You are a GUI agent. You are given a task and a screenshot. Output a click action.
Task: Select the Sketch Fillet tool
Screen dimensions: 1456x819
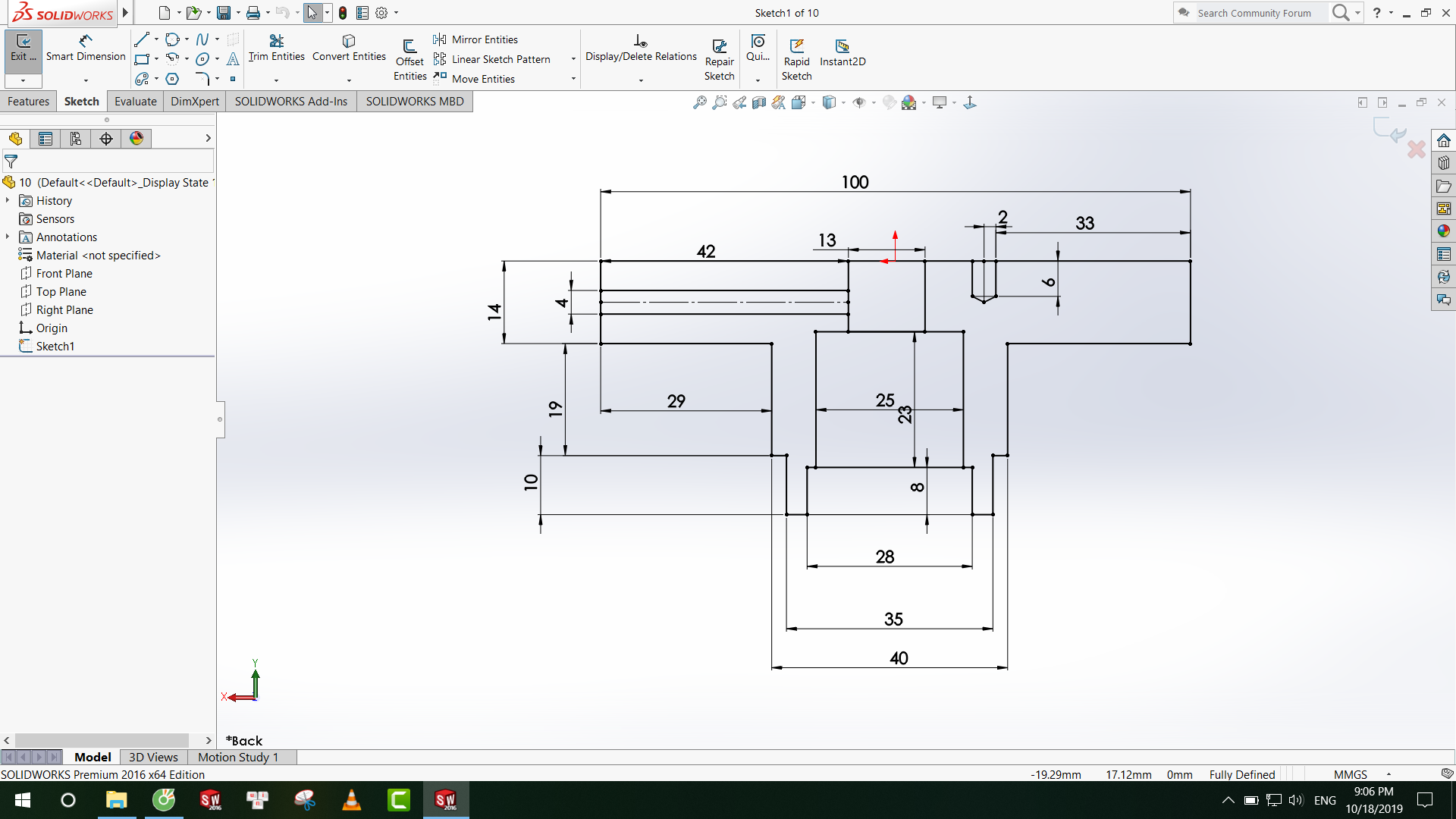click(x=202, y=79)
